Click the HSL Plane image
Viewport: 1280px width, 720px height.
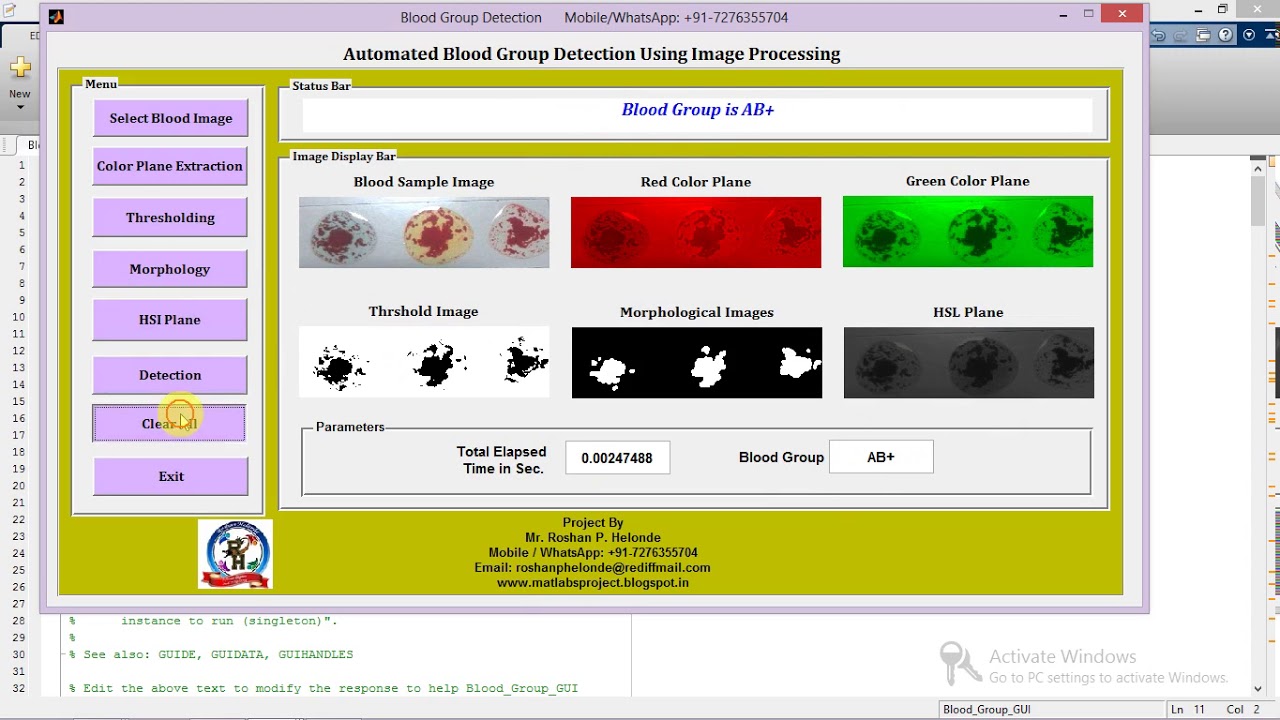969,362
